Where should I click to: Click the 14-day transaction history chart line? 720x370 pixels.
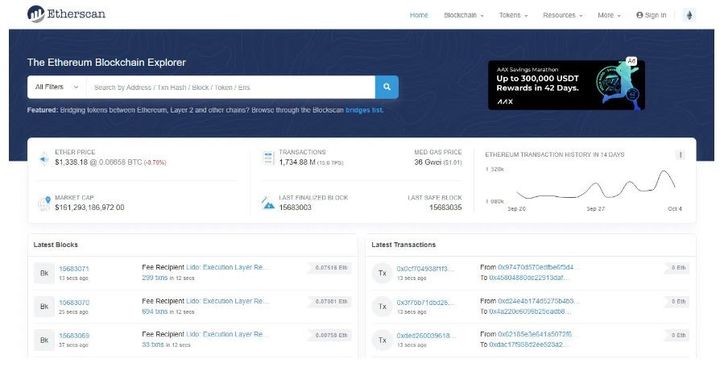point(596,186)
